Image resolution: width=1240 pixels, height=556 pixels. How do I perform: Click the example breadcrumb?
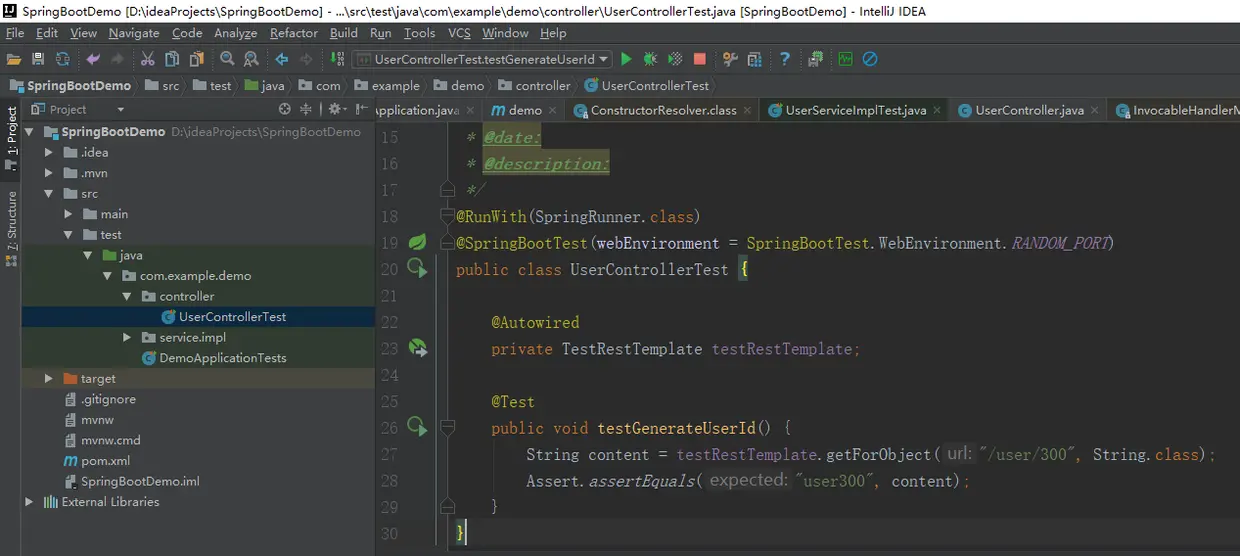tap(387, 86)
